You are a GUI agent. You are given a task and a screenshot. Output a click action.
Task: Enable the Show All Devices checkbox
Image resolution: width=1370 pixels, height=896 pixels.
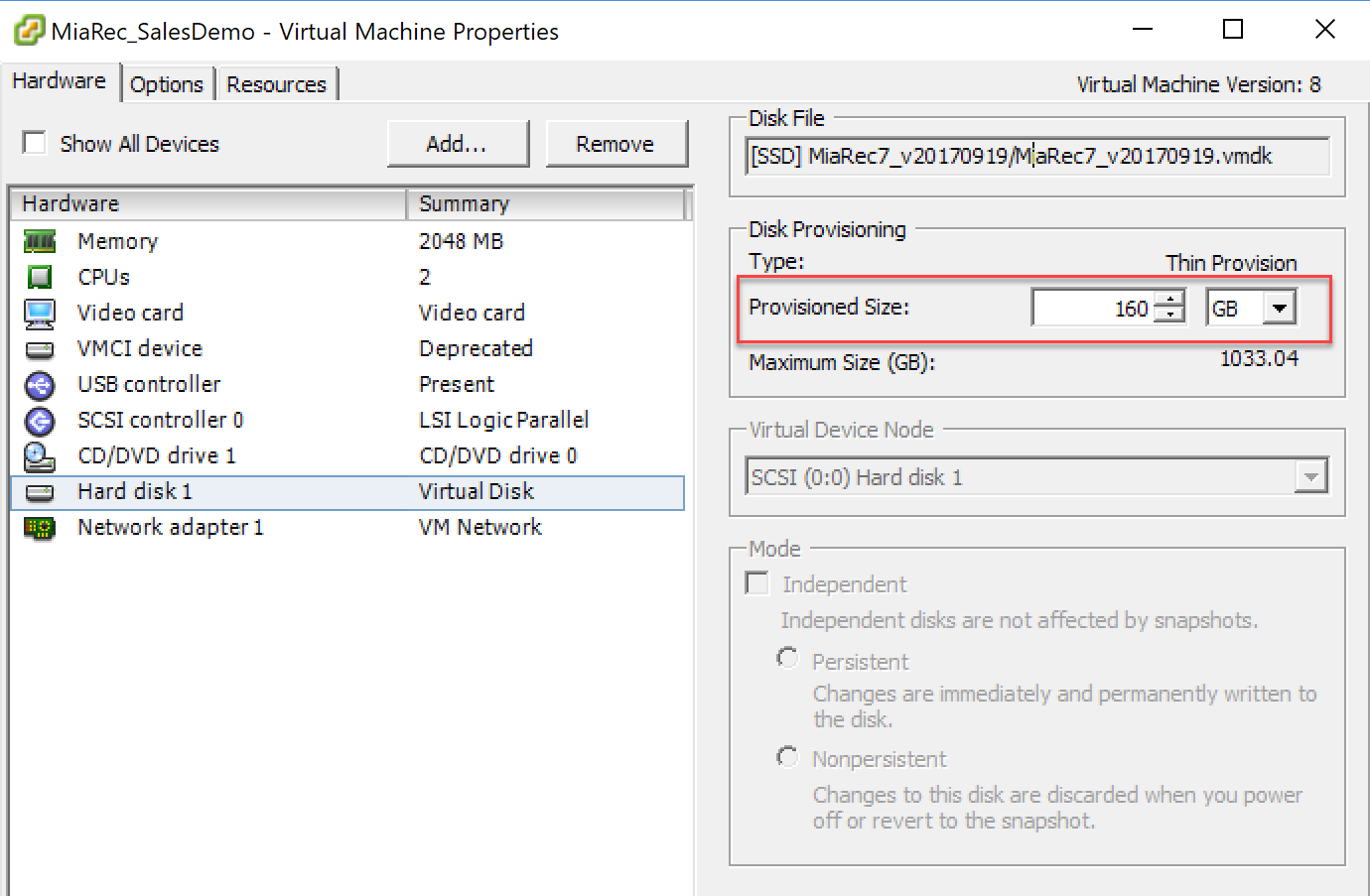pos(35,143)
